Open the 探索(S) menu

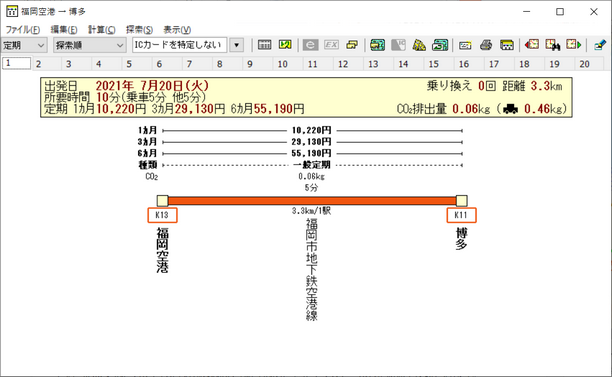point(139,30)
